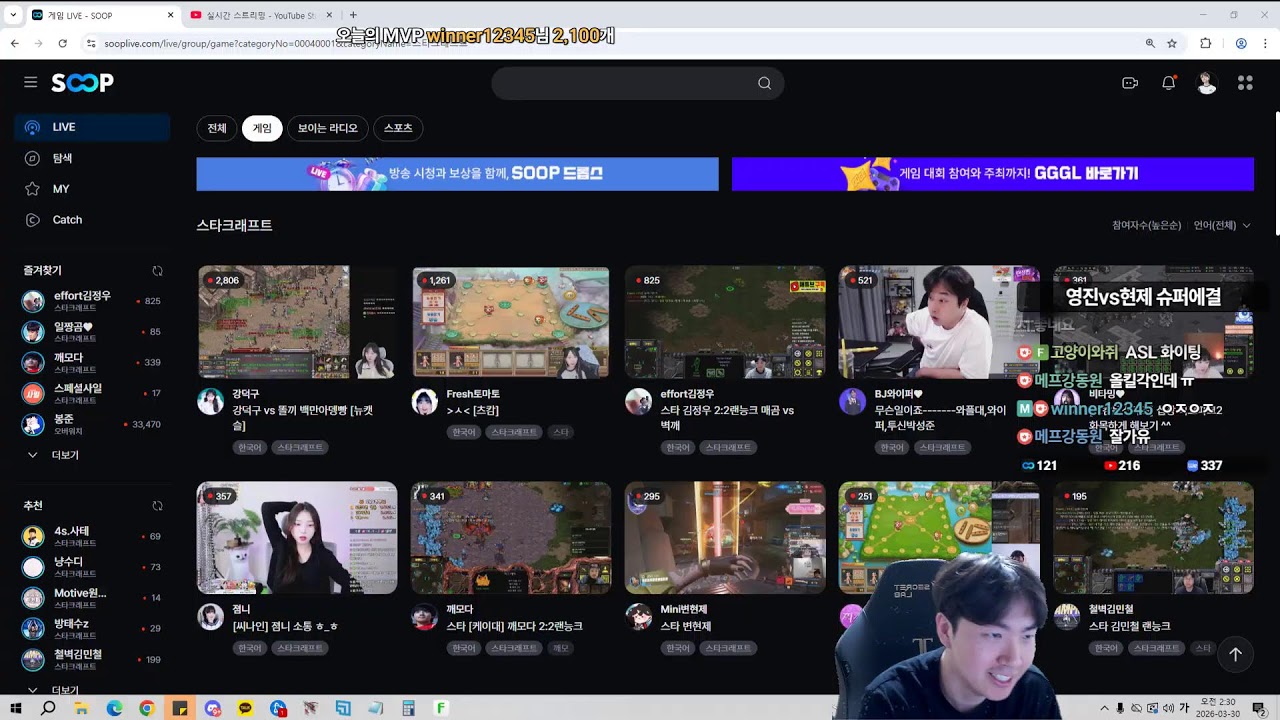Open the notification bell
The height and width of the screenshot is (720, 1280).
1168,83
